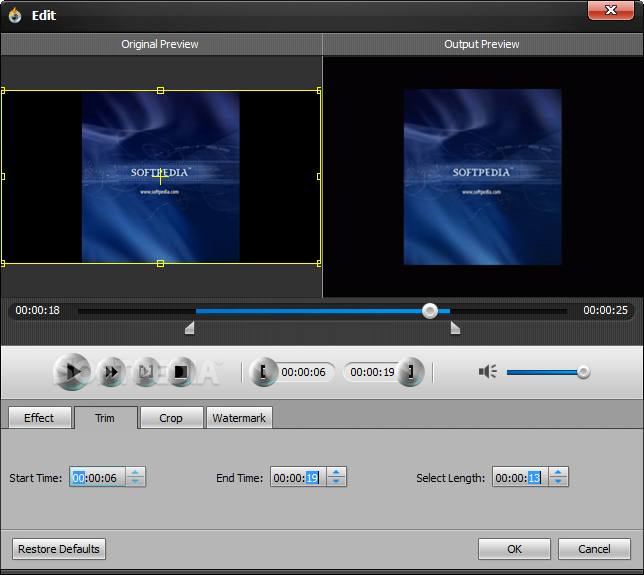
Task: Switch to the Trim tab
Action: [x=106, y=418]
